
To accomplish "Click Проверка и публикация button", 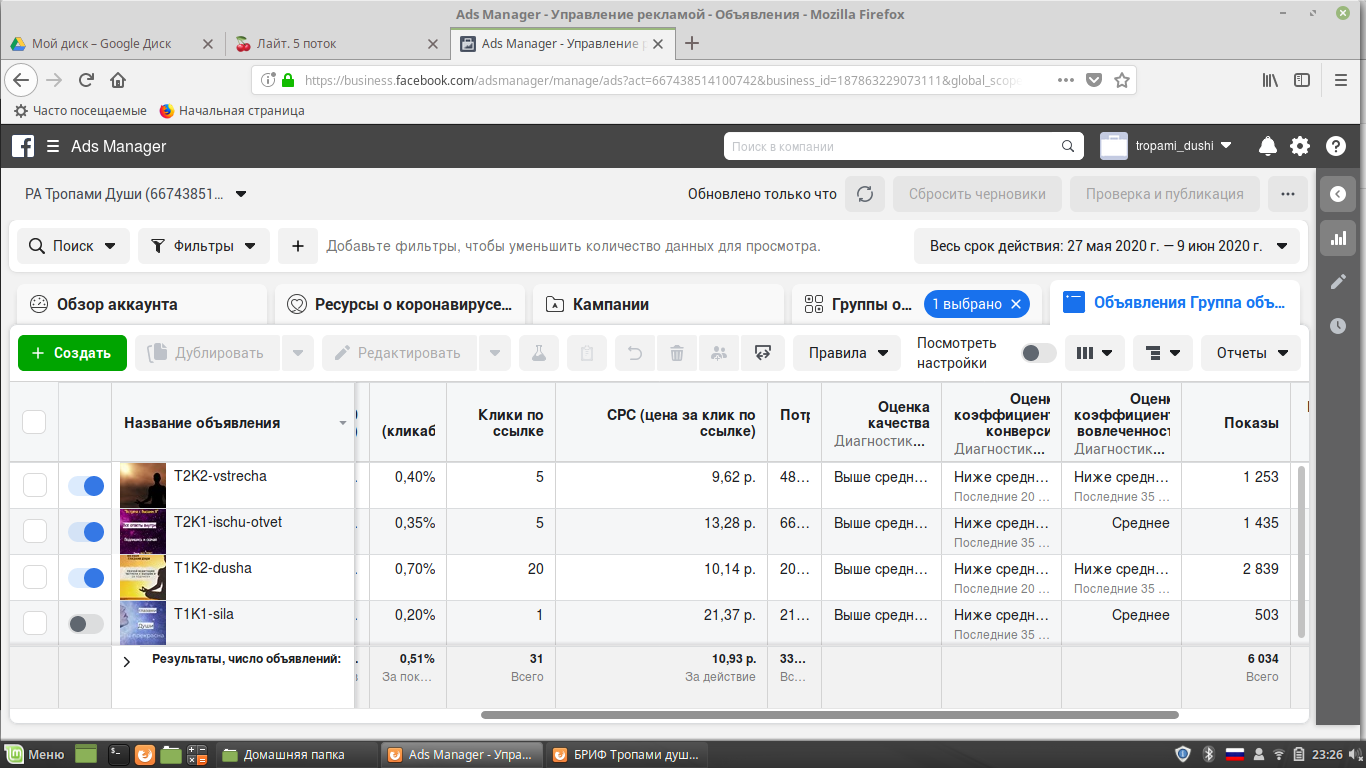I will click(x=1165, y=194).
